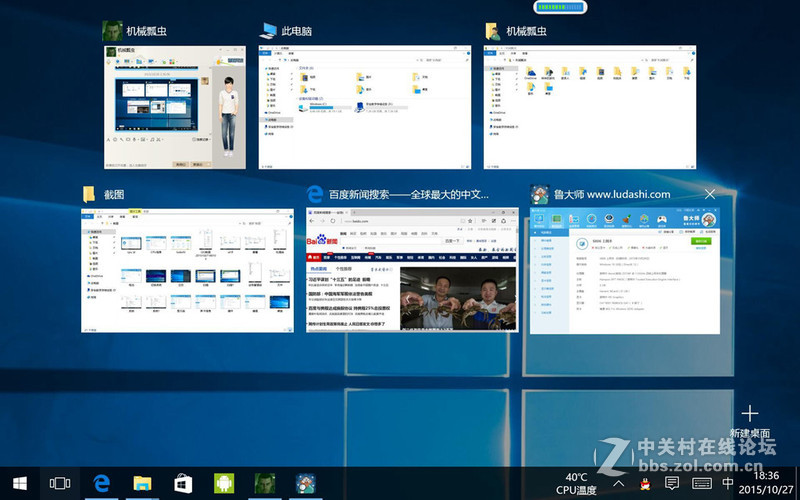
Task: Open the Windows Store taskbar icon
Action: click(x=183, y=483)
